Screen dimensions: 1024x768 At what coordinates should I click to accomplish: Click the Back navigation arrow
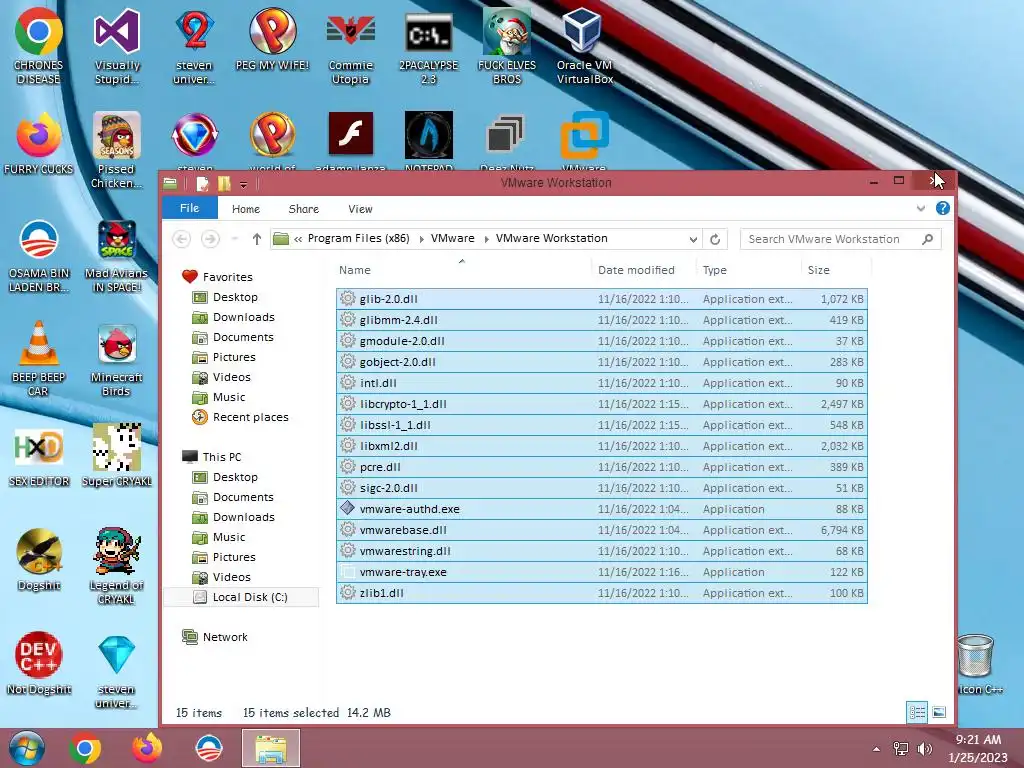(x=182, y=239)
